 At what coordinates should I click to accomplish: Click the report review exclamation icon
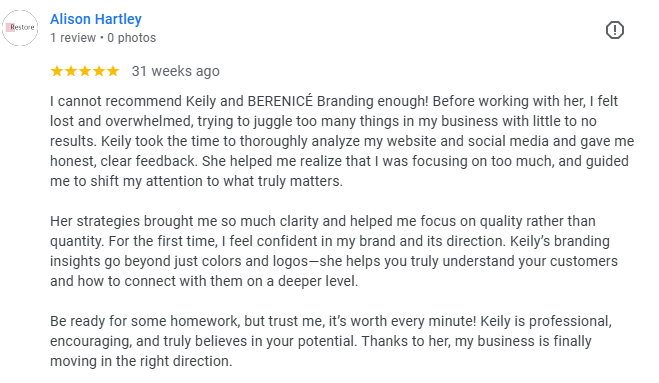[x=614, y=30]
